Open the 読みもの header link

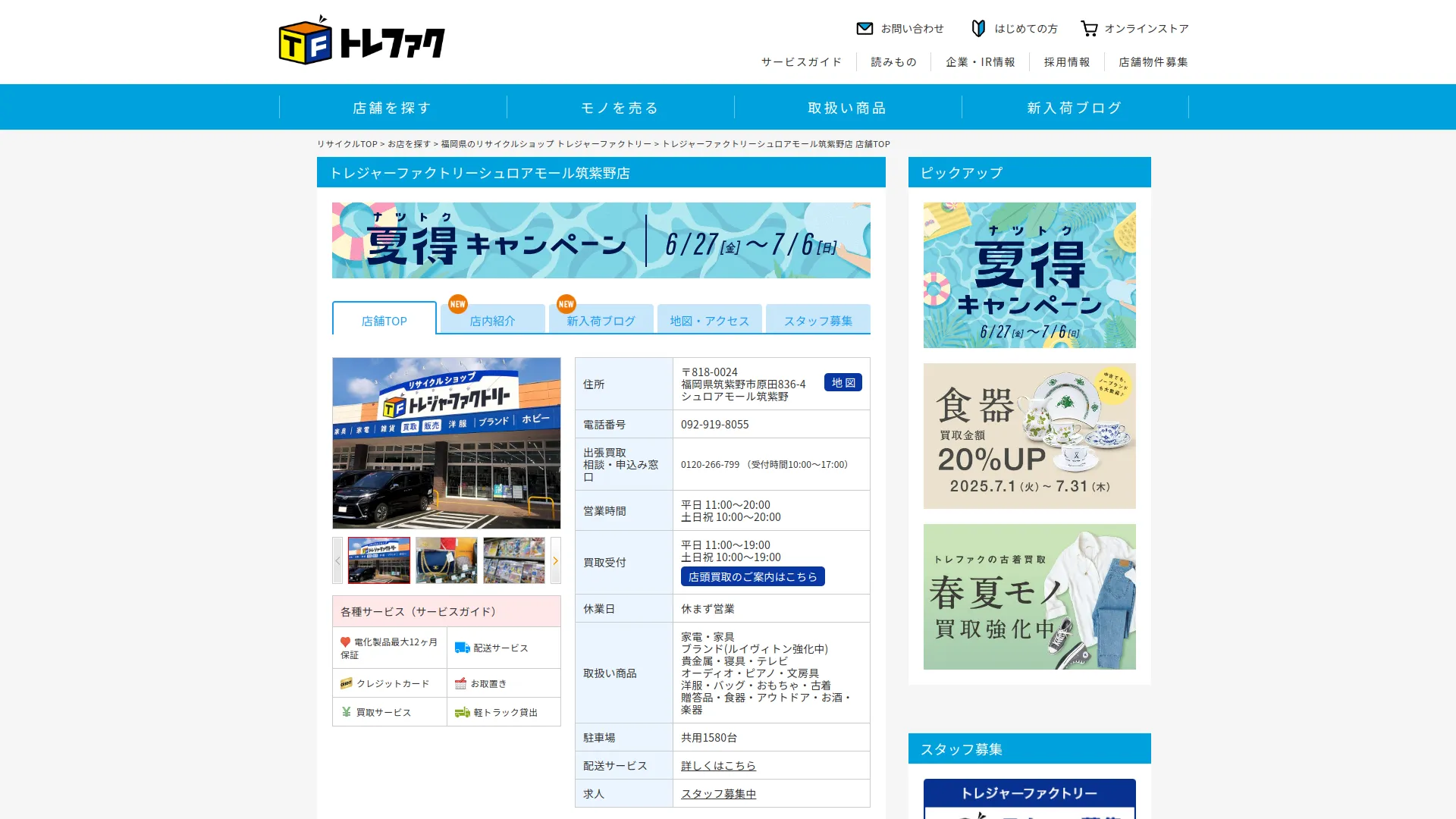click(894, 61)
